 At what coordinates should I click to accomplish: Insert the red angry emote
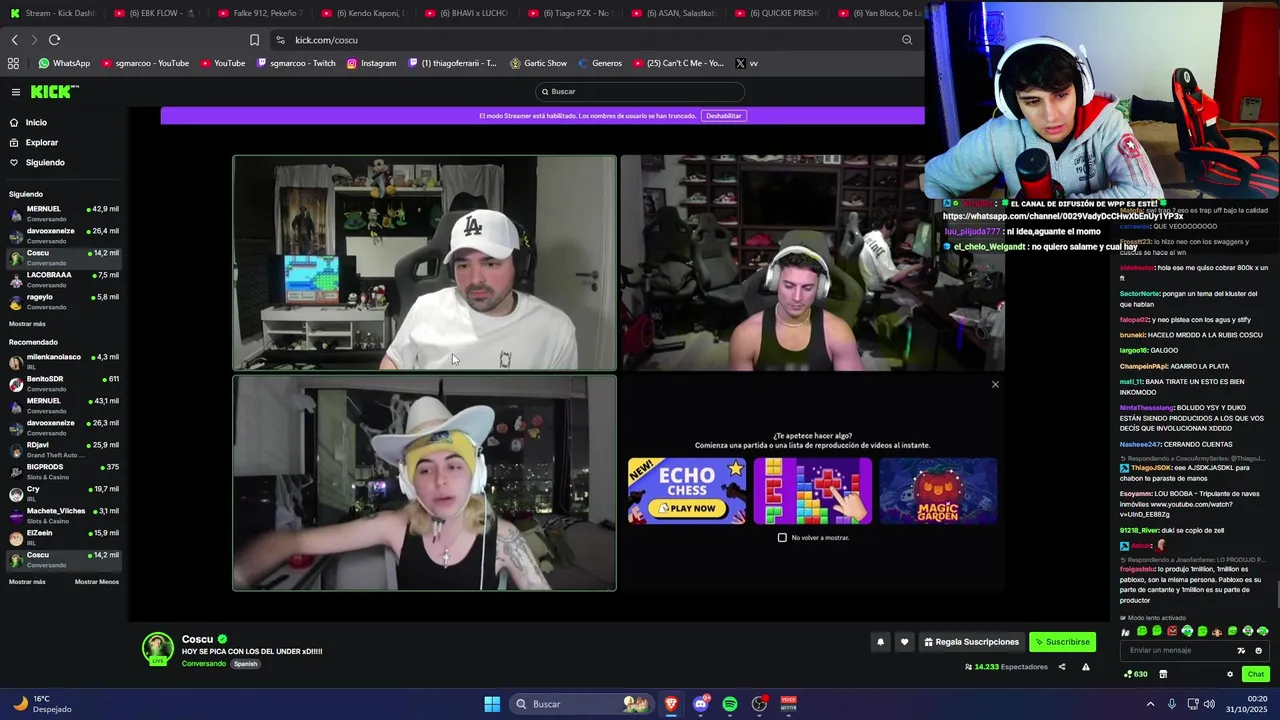click(1172, 631)
